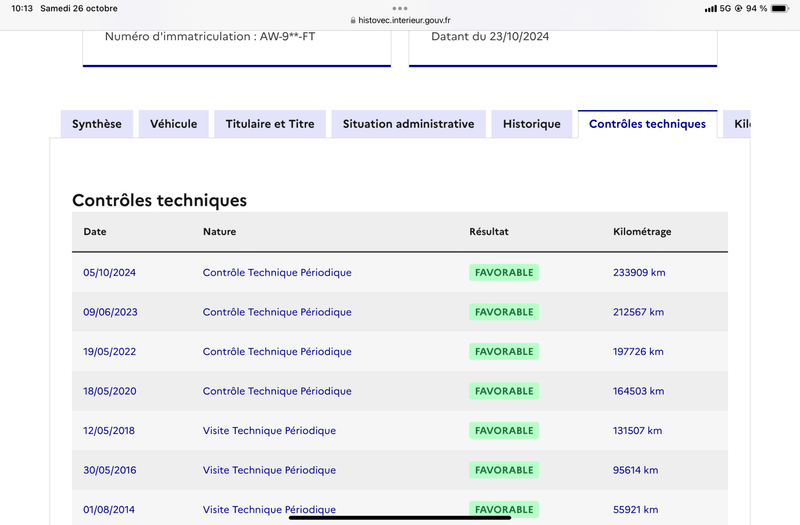The width and height of the screenshot is (800, 525).
Task: Click the 197726 km mileage value
Action: [638, 352]
